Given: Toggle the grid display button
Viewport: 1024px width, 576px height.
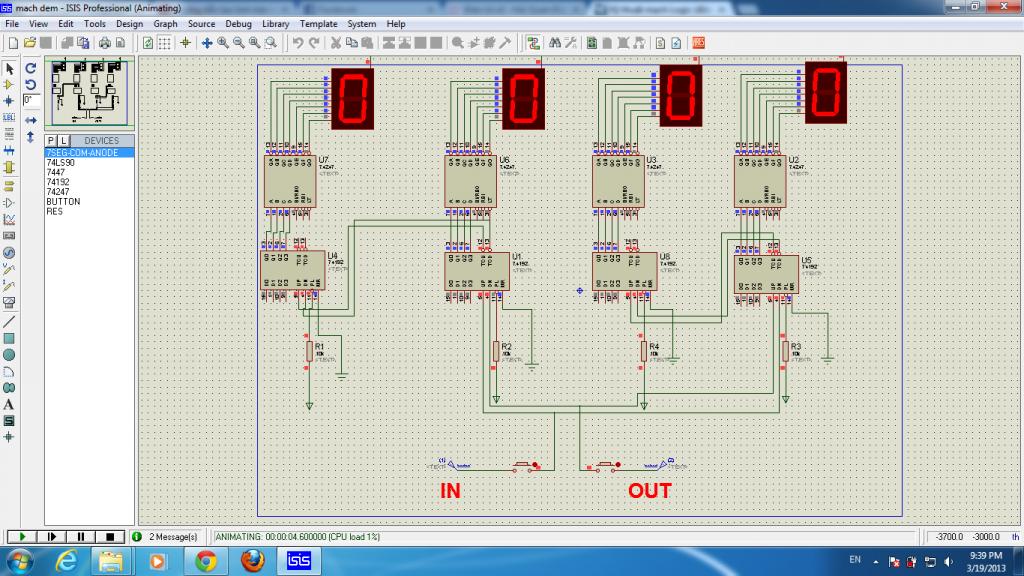Looking at the screenshot, I should click(x=165, y=43).
